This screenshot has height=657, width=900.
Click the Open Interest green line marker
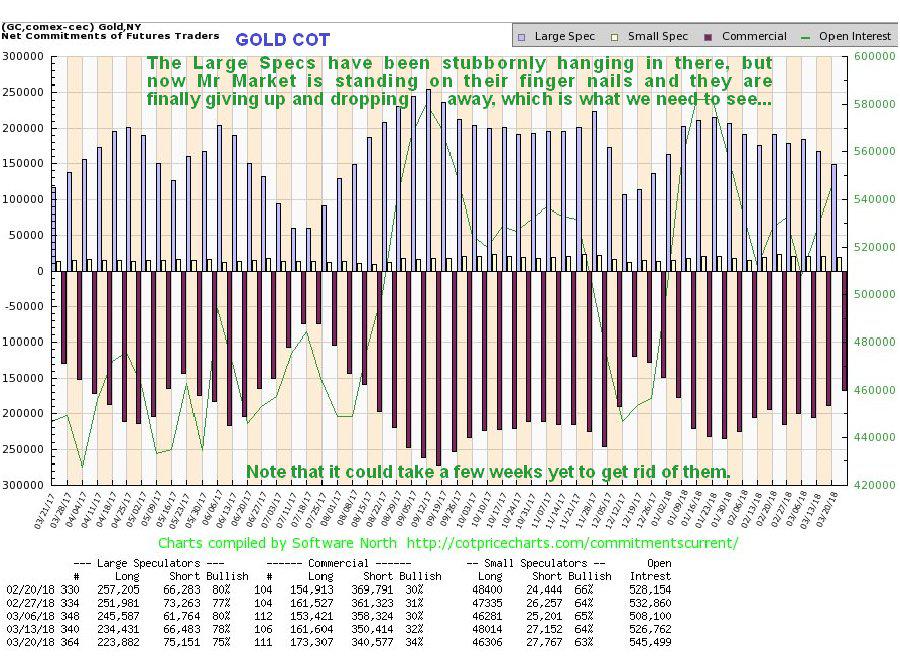tap(806, 36)
